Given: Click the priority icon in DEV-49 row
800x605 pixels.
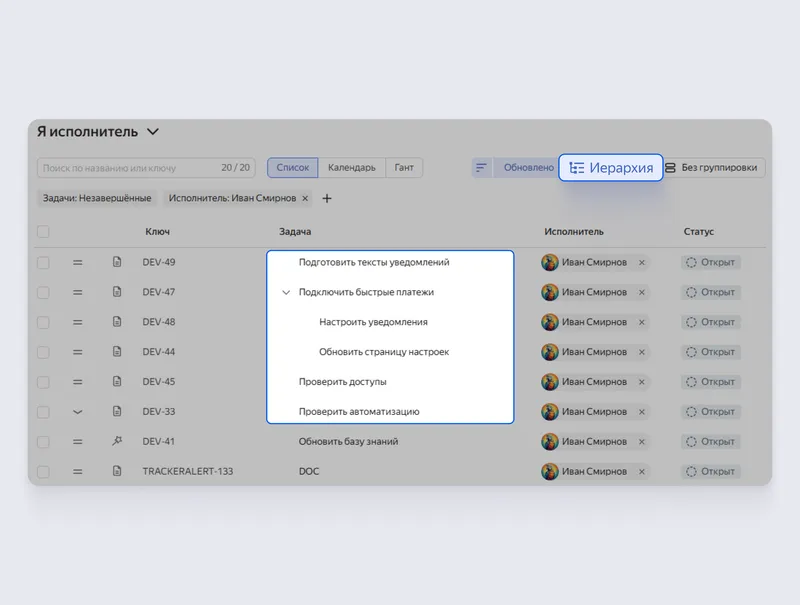Looking at the screenshot, I should (78, 263).
